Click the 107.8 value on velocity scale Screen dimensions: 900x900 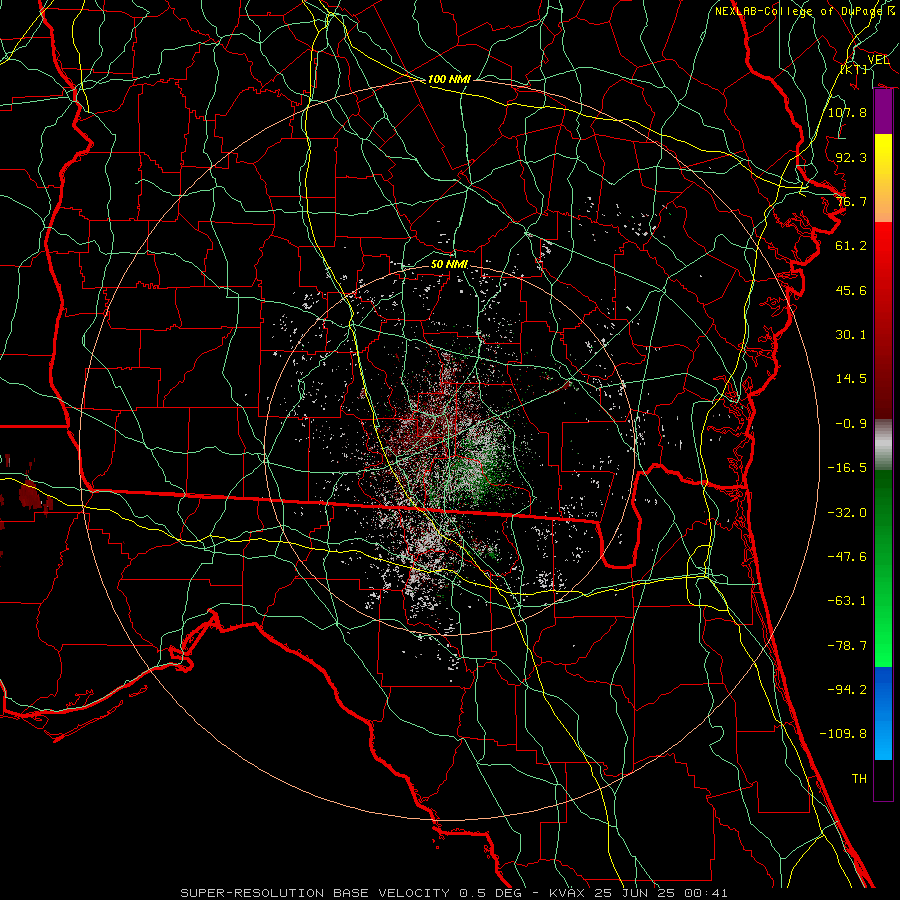point(847,112)
